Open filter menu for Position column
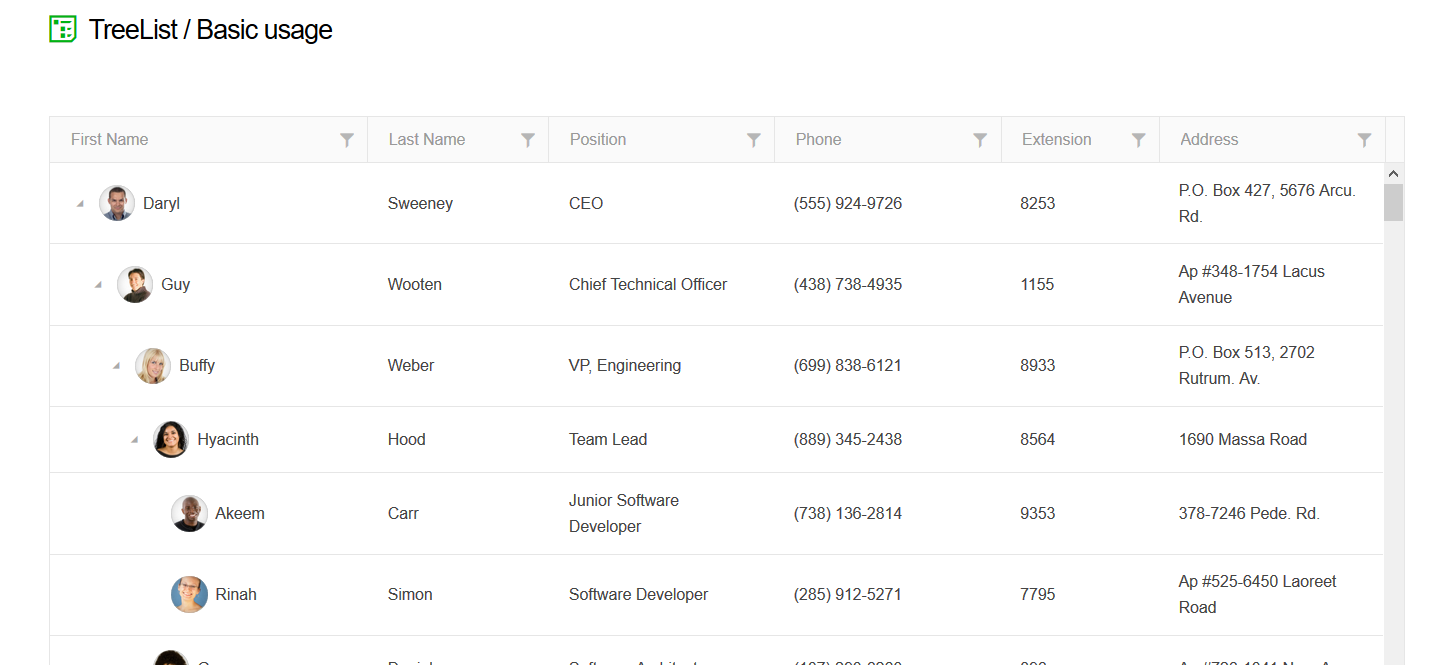The image size is (1440, 665). point(754,140)
